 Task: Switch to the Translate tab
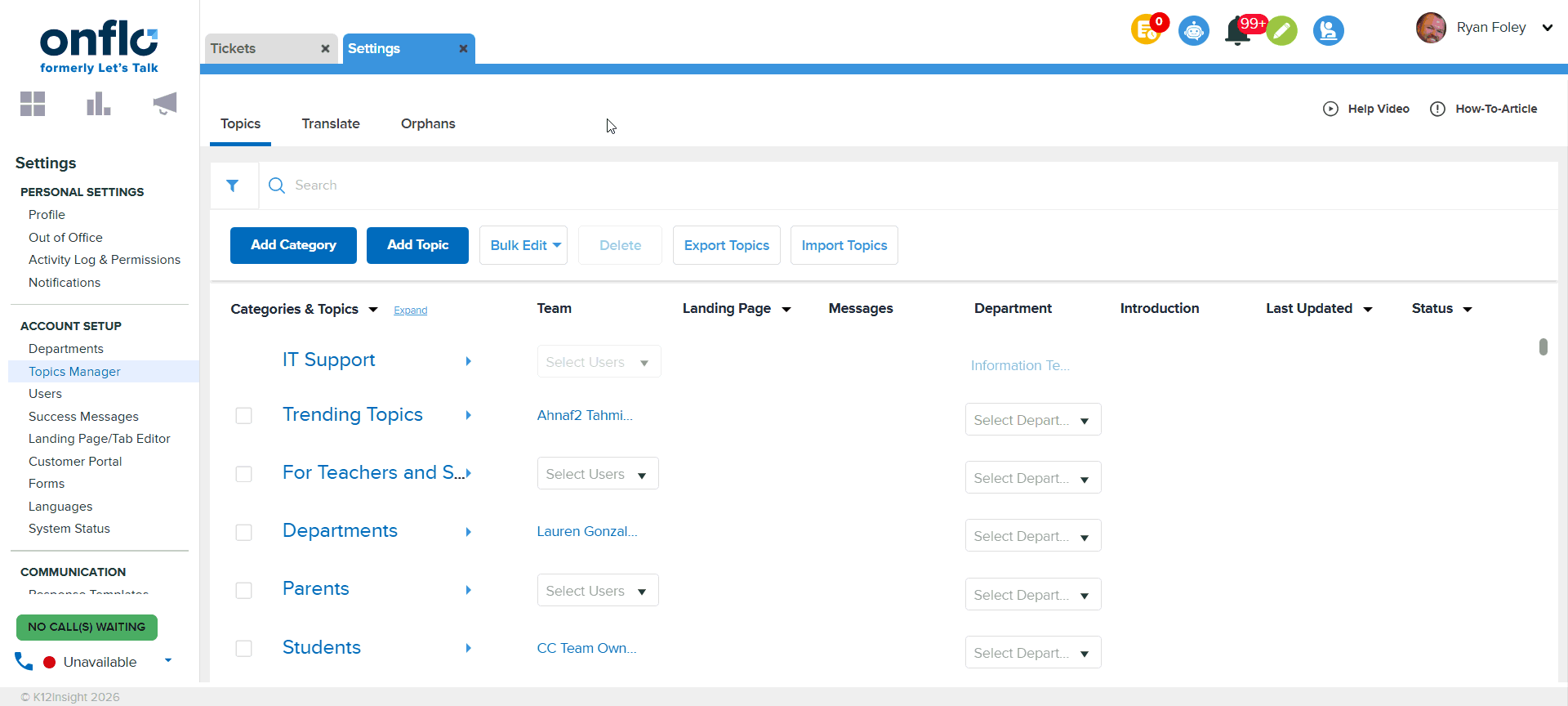(331, 123)
